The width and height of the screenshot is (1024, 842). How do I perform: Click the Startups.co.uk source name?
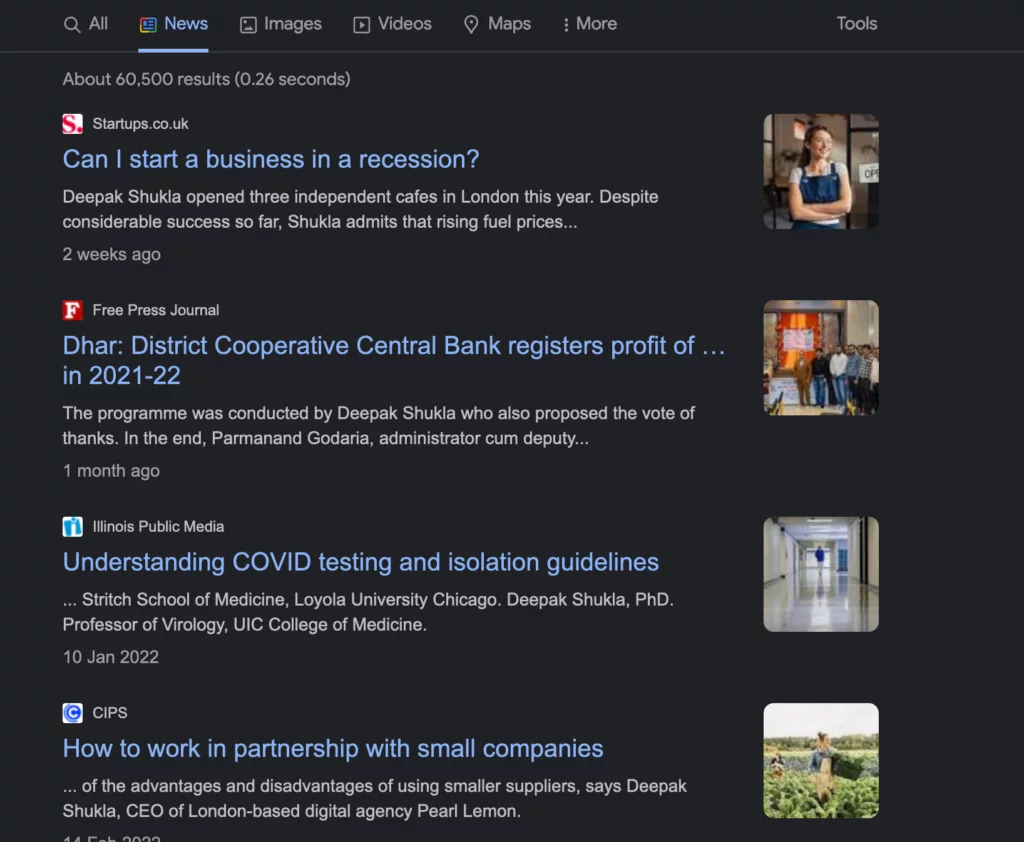point(140,123)
